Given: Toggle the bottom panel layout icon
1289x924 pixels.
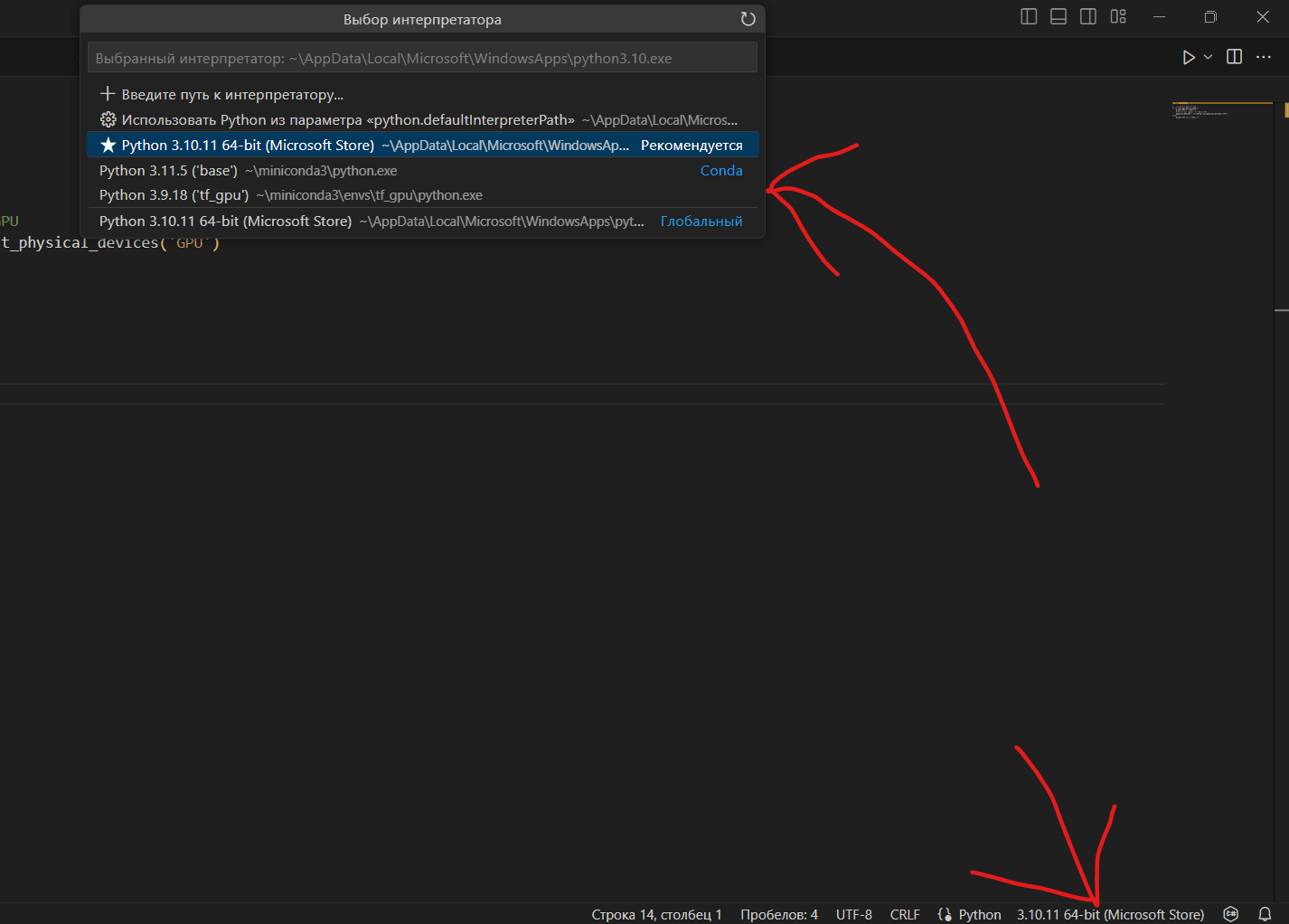Looking at the screenshot, I should click(x=1058, y=16).
